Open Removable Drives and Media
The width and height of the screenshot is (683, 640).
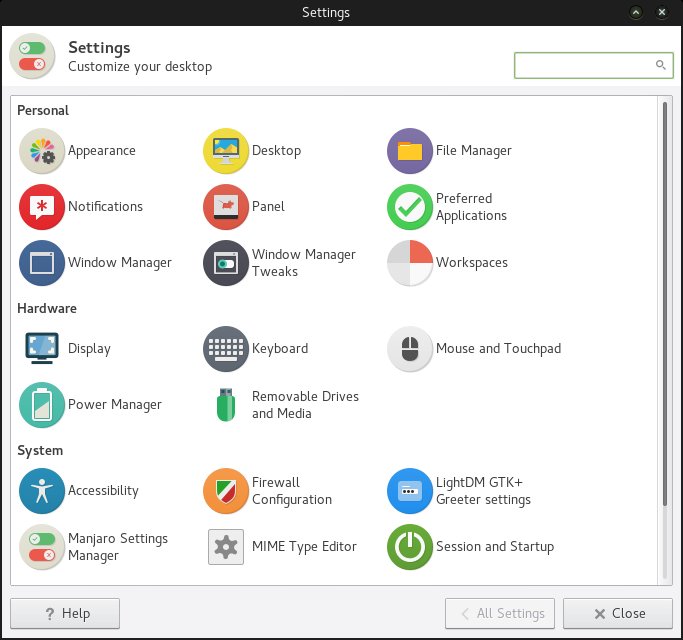point(226,405)
